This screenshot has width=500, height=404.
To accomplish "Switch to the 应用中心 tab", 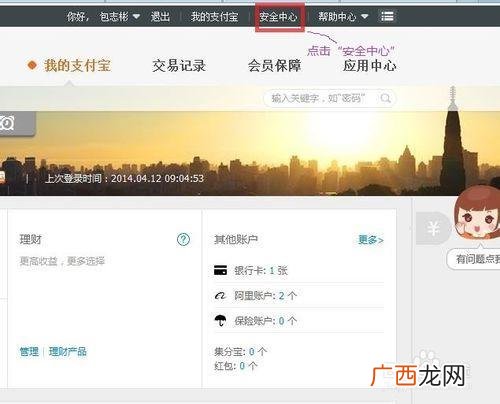I will tap(370, 66).
